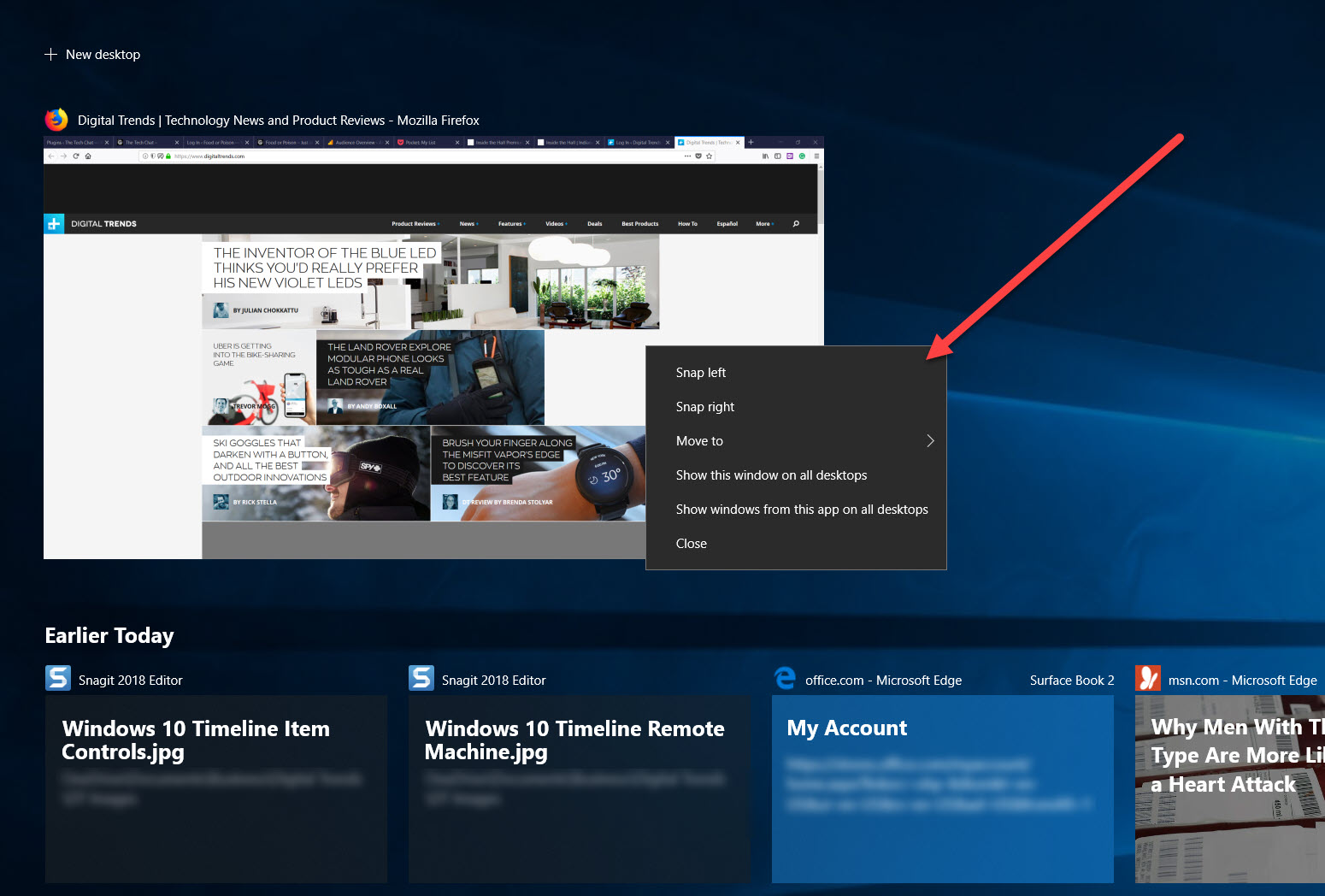The height and width of the screenshot is (896, 1325).
Task: Open Windows 10 Timeline Remote Machine.jpg activity card
Action: [x=580, y=789]
